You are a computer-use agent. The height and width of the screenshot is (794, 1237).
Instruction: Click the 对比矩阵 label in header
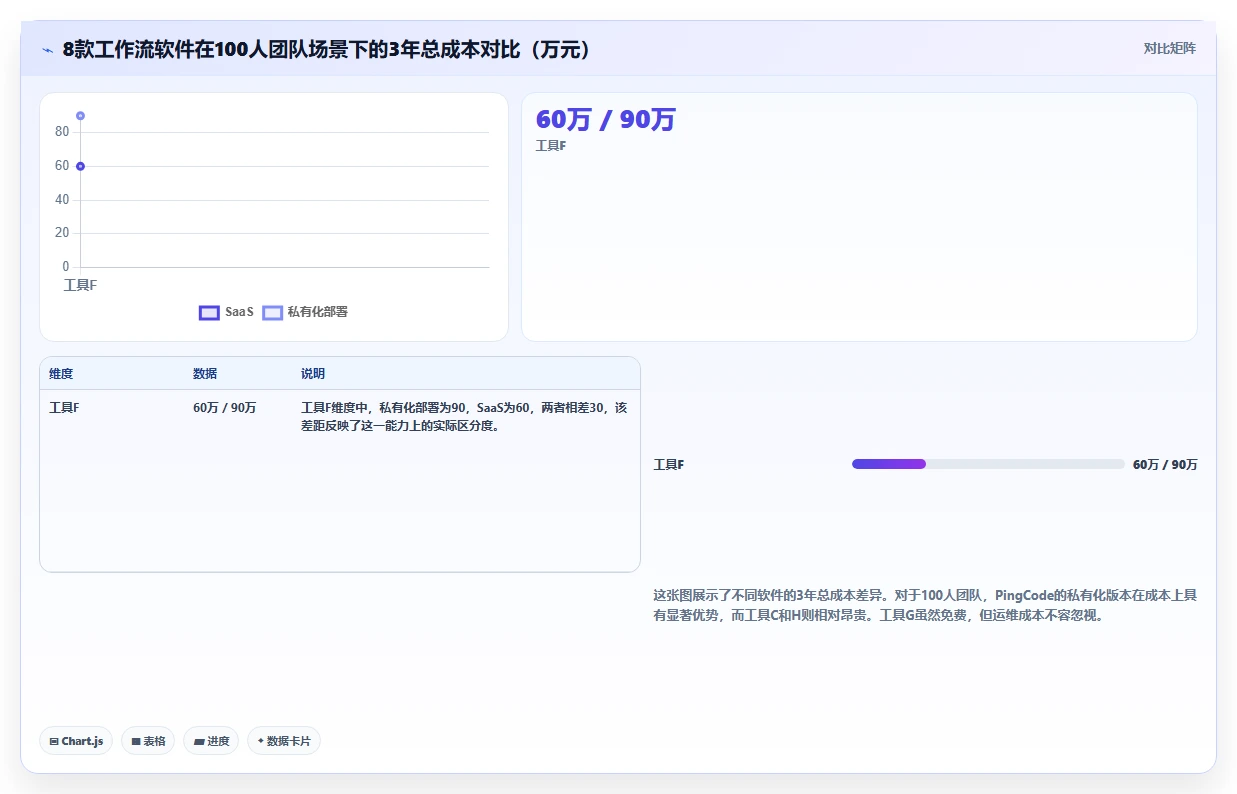(1170, 48)
